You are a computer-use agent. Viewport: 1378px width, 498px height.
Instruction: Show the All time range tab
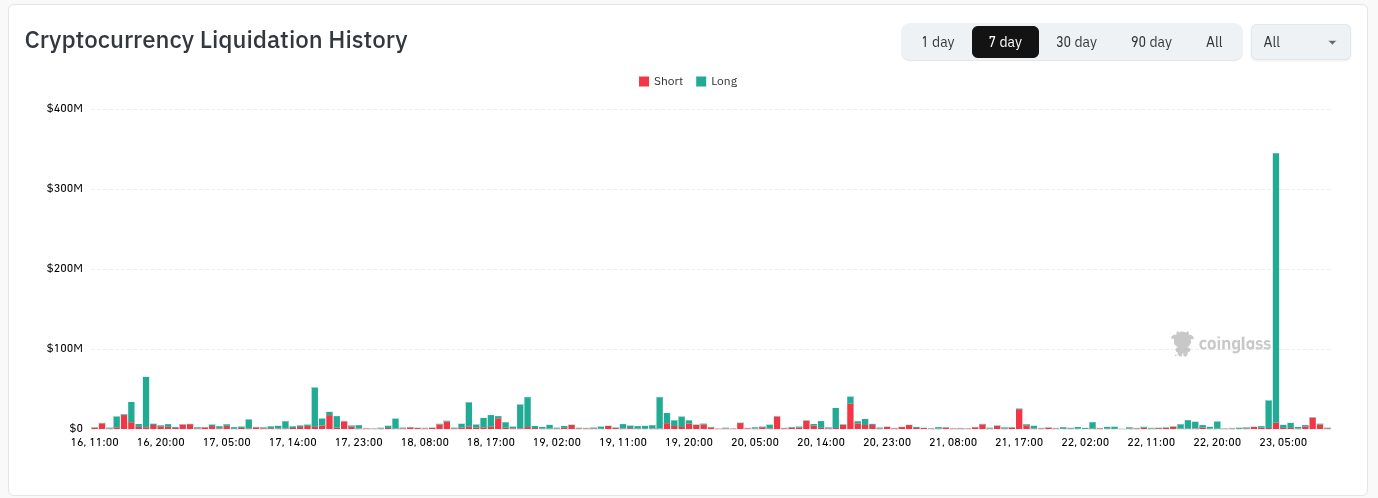point(1214,42)
